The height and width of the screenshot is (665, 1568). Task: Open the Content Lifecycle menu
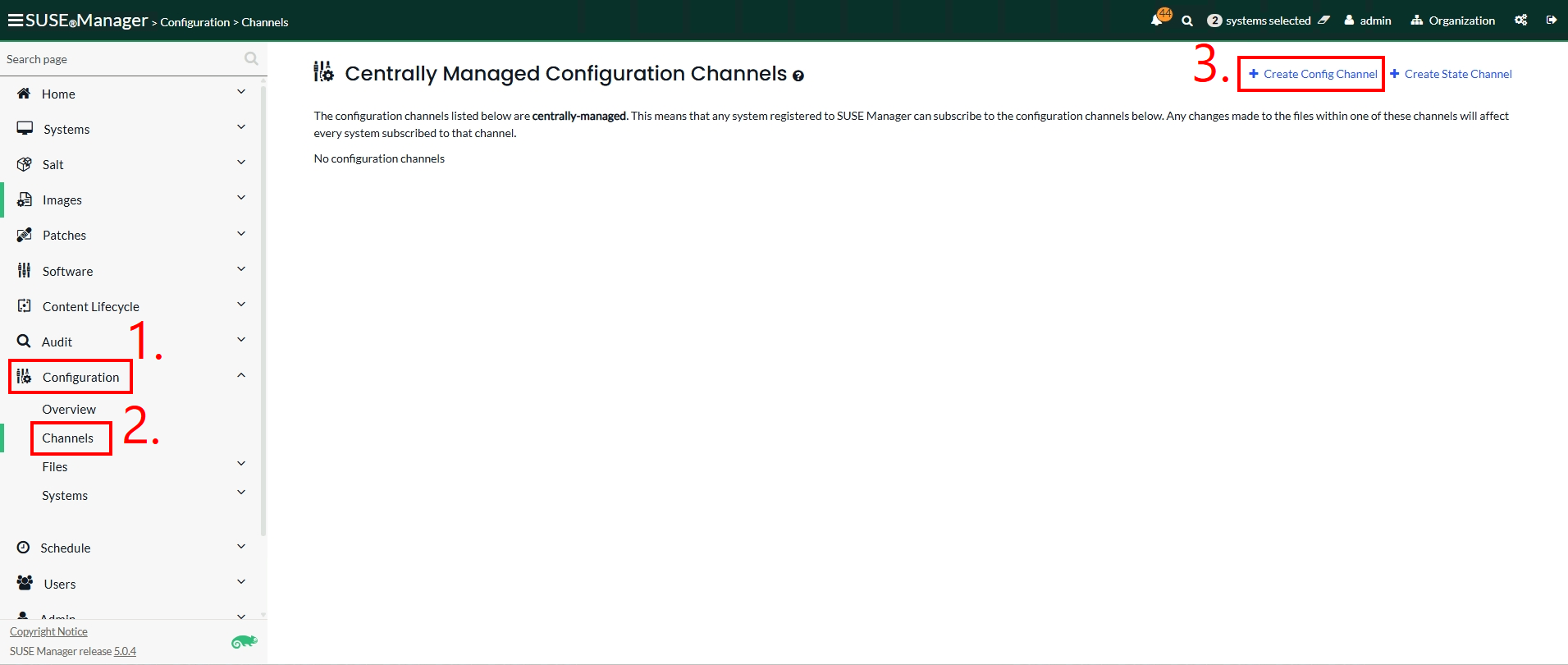click(x=91, y=306)
